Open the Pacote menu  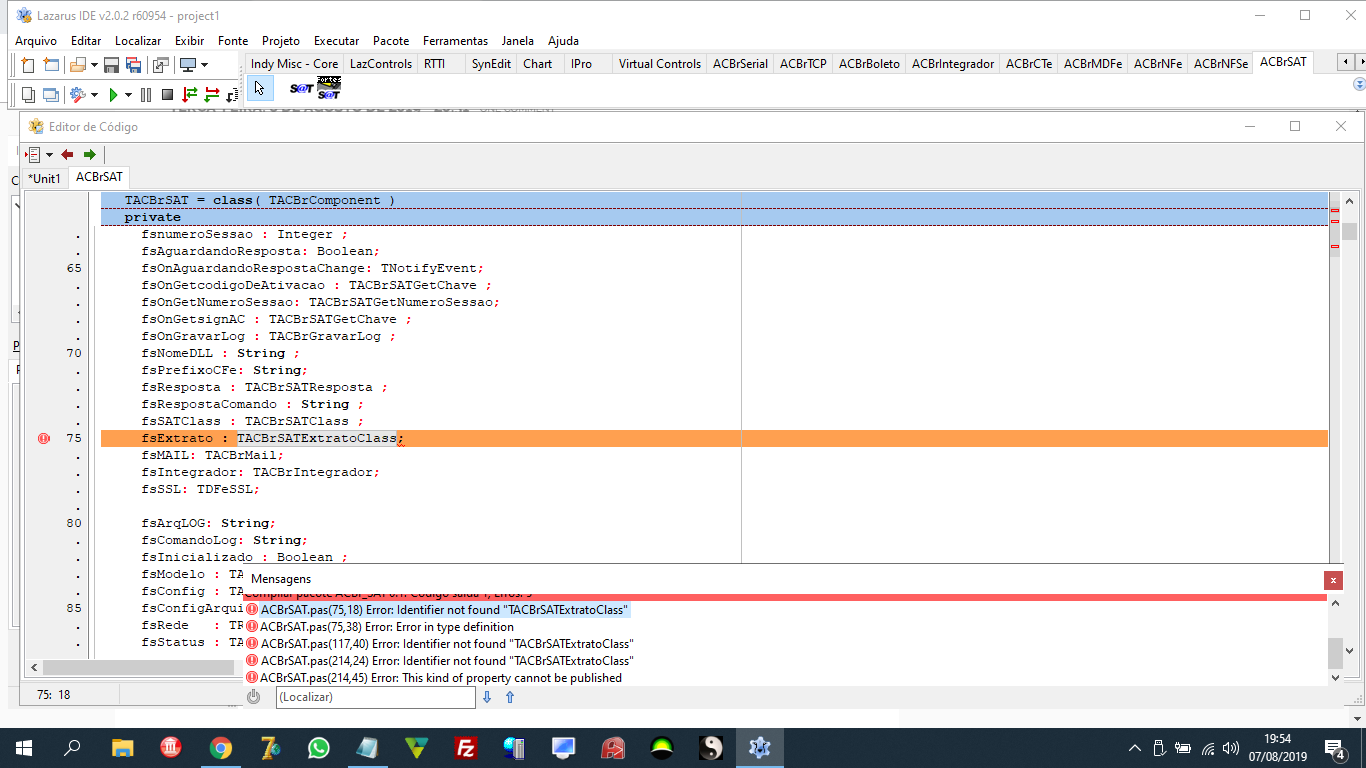[x=391, y=41]
